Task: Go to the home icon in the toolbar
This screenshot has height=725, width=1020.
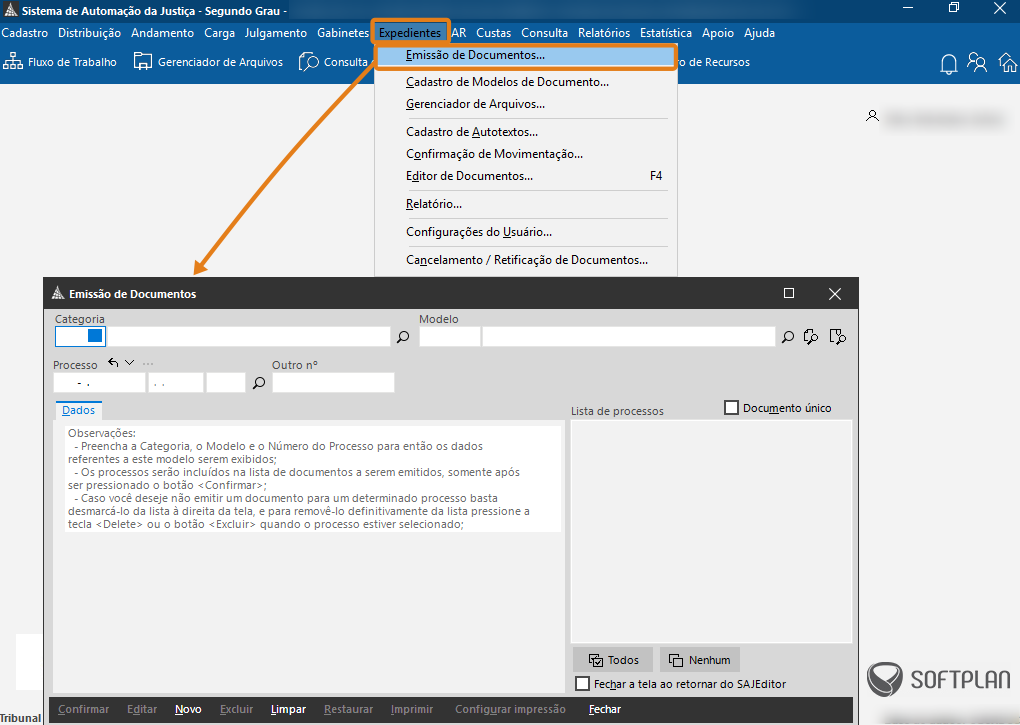Action: tap(1008, 62)
